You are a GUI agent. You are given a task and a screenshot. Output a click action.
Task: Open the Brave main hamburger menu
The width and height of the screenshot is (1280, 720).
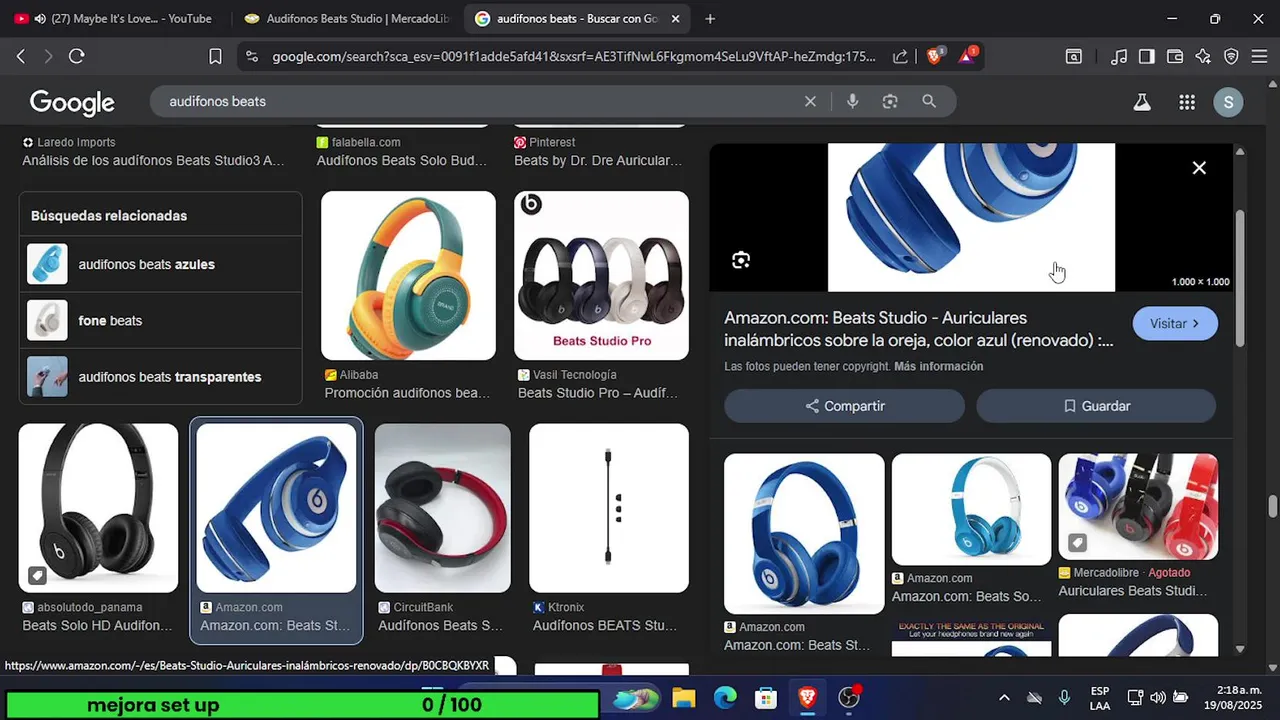pos(1259,57)
